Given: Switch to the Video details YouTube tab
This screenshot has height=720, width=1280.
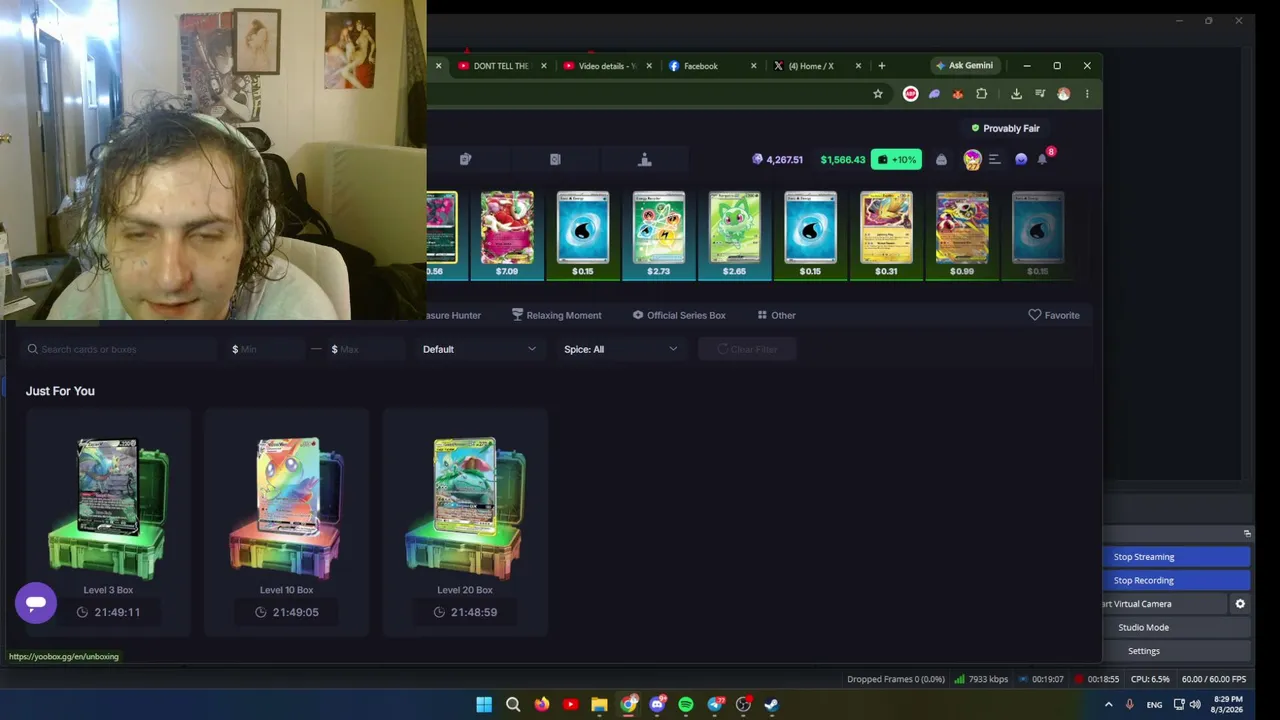Looking at the screenshot, I should click(x=606, y=66).
